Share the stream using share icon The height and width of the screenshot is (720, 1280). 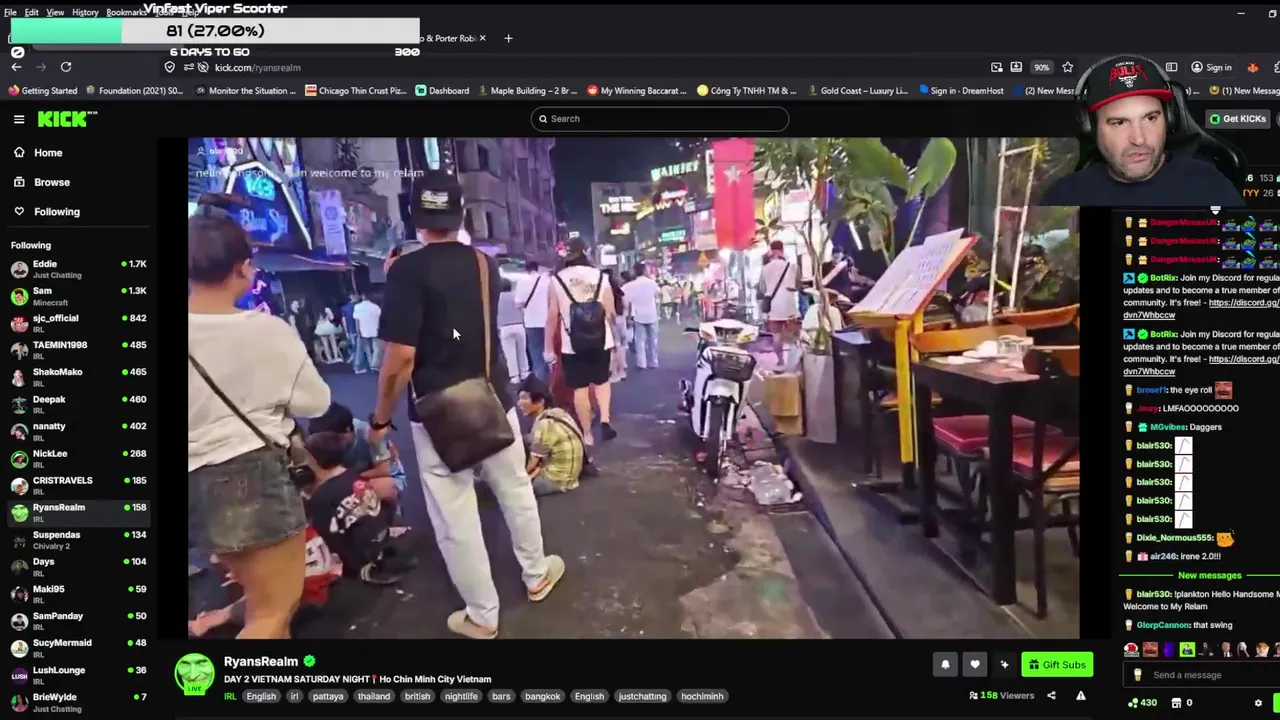tap(1051, 696)
